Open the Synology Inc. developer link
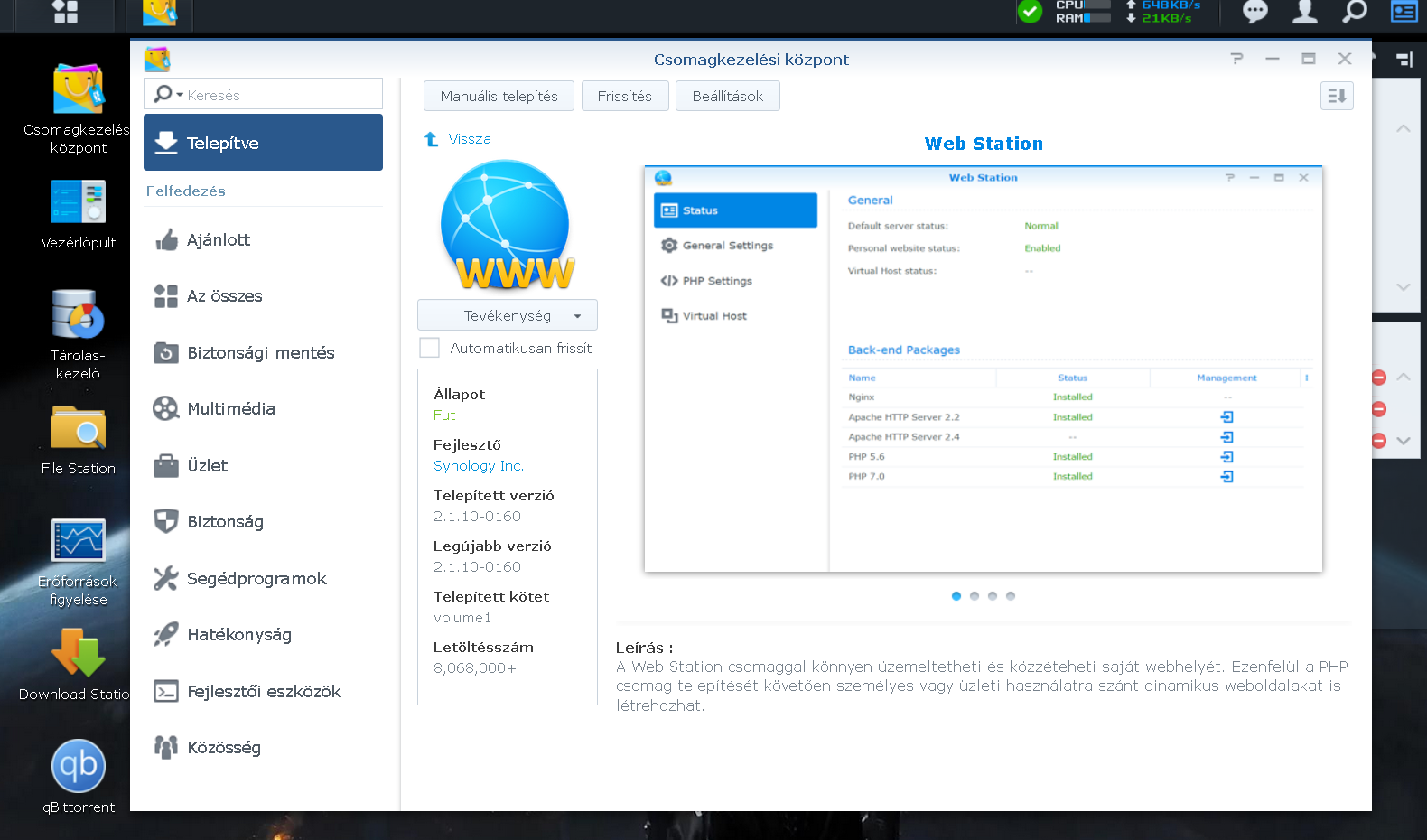The height and width of the screenshot is (840, 1427). click(x=478, y=466)
